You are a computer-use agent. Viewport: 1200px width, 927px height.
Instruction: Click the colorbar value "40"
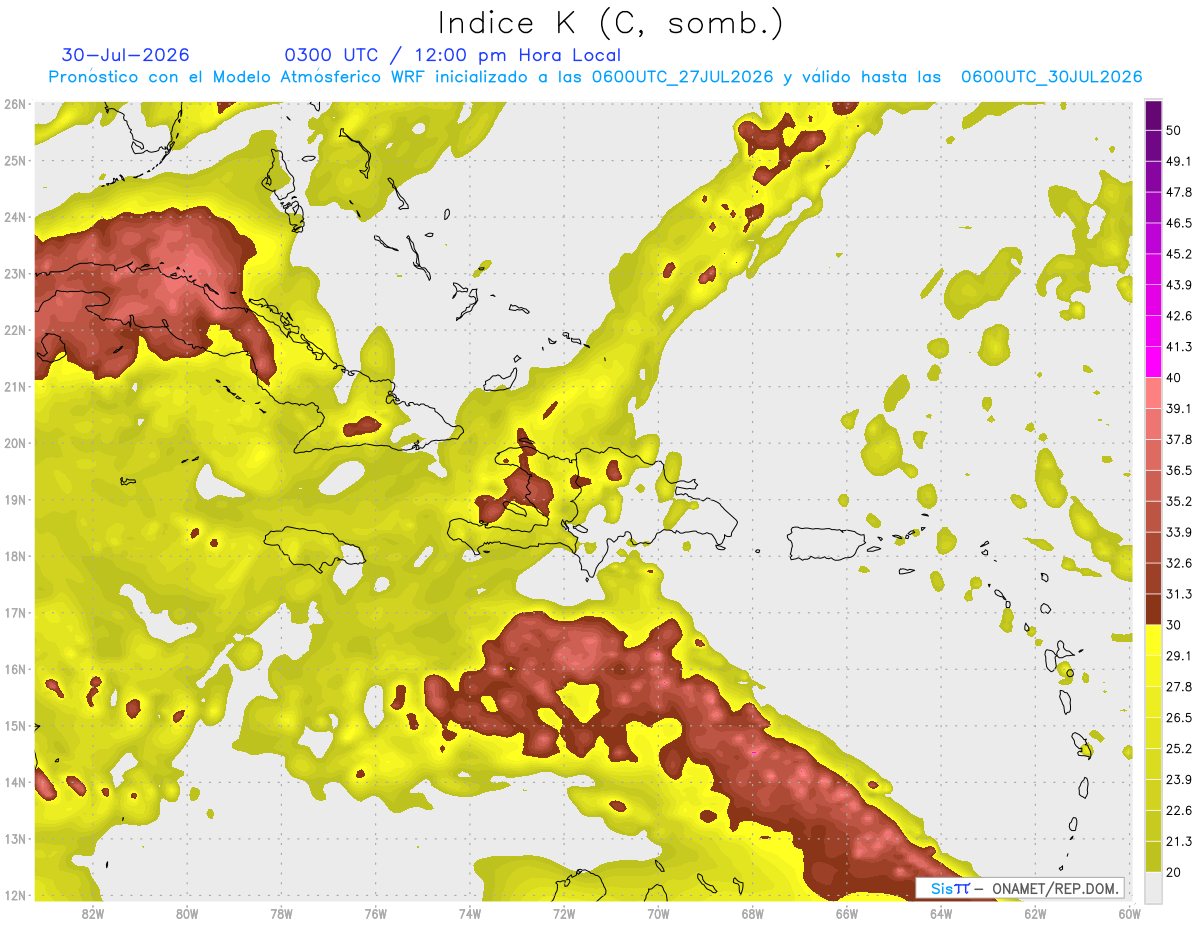[1175, 378]
